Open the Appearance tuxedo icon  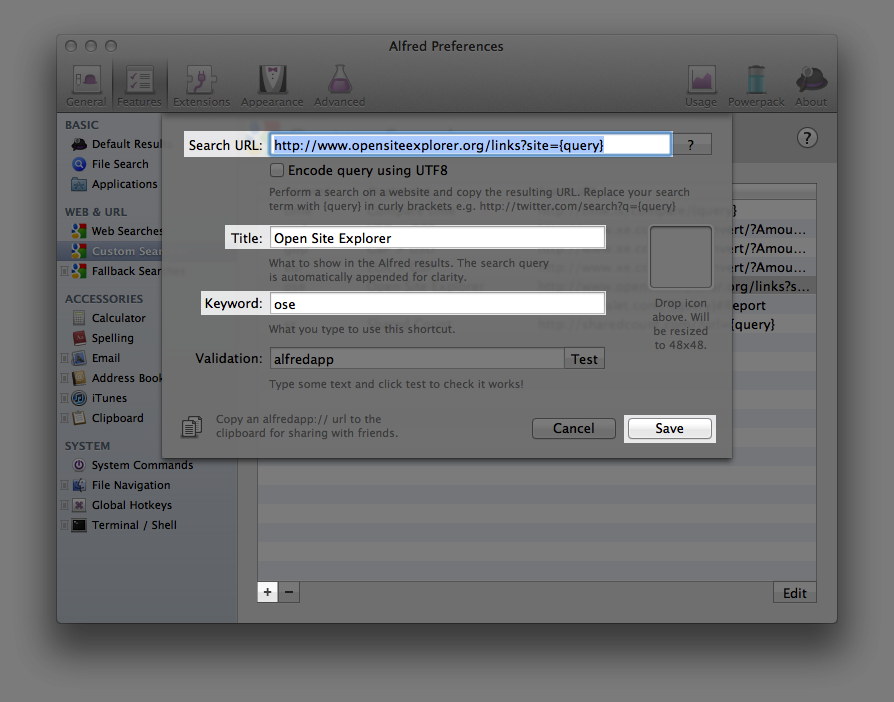click(x=272, y=86)
